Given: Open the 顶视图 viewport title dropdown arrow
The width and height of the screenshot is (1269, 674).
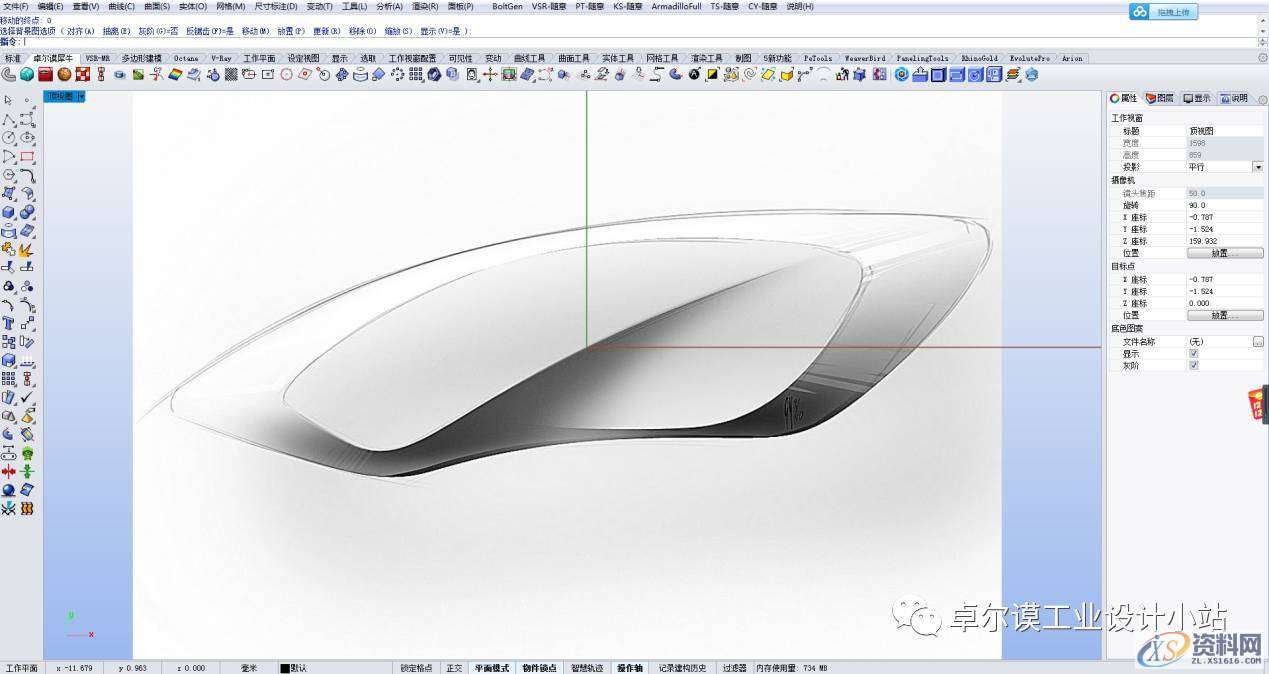Looking at the screenshot, I should [81, 97].
